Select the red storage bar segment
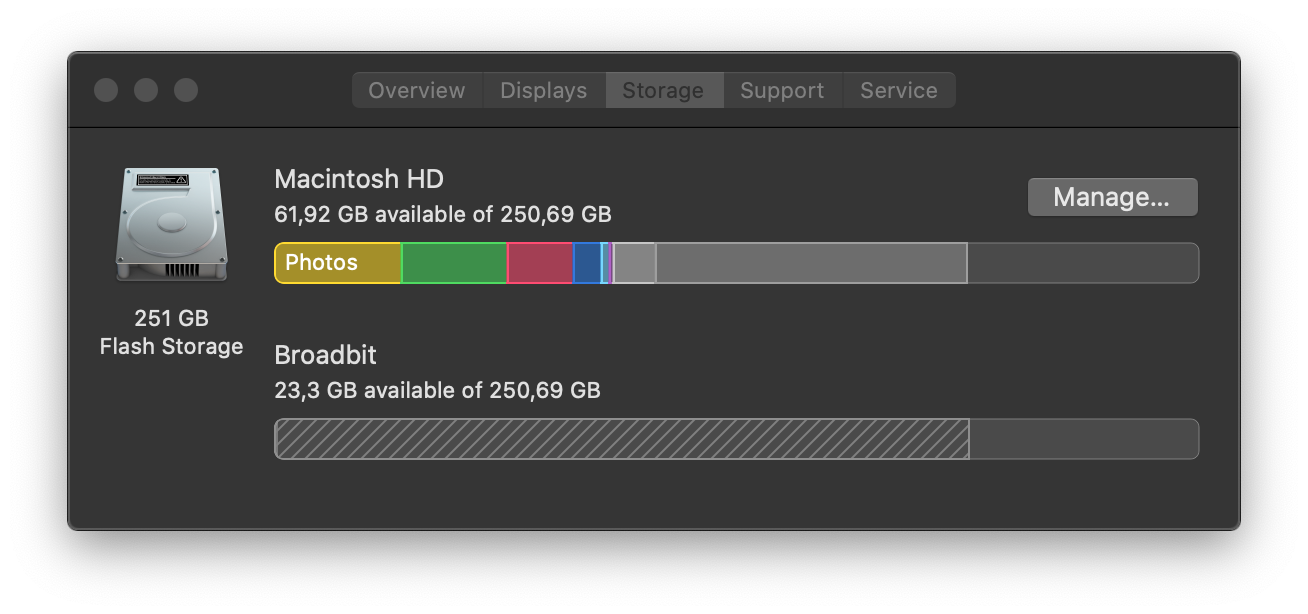Viewport: 1308px width, 614px height. pyautogui.click(x=540, y=263)
